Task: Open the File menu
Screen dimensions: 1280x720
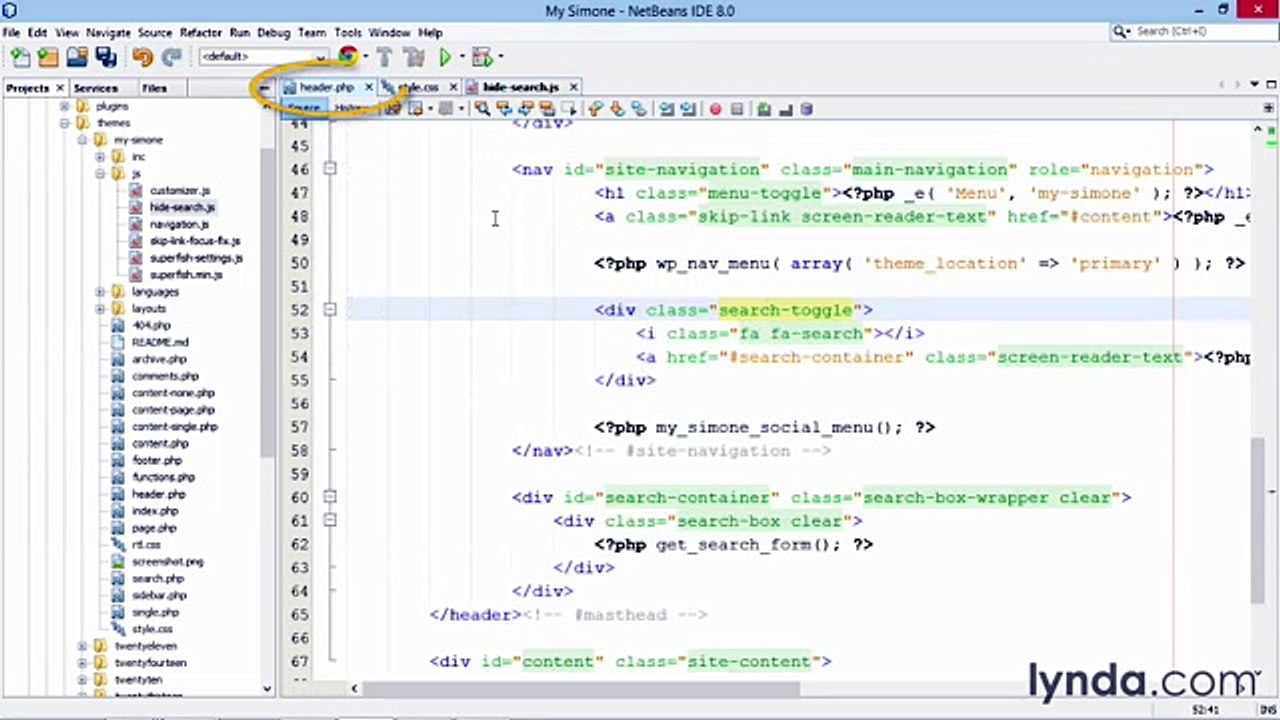Action: [x=11, y=33]
